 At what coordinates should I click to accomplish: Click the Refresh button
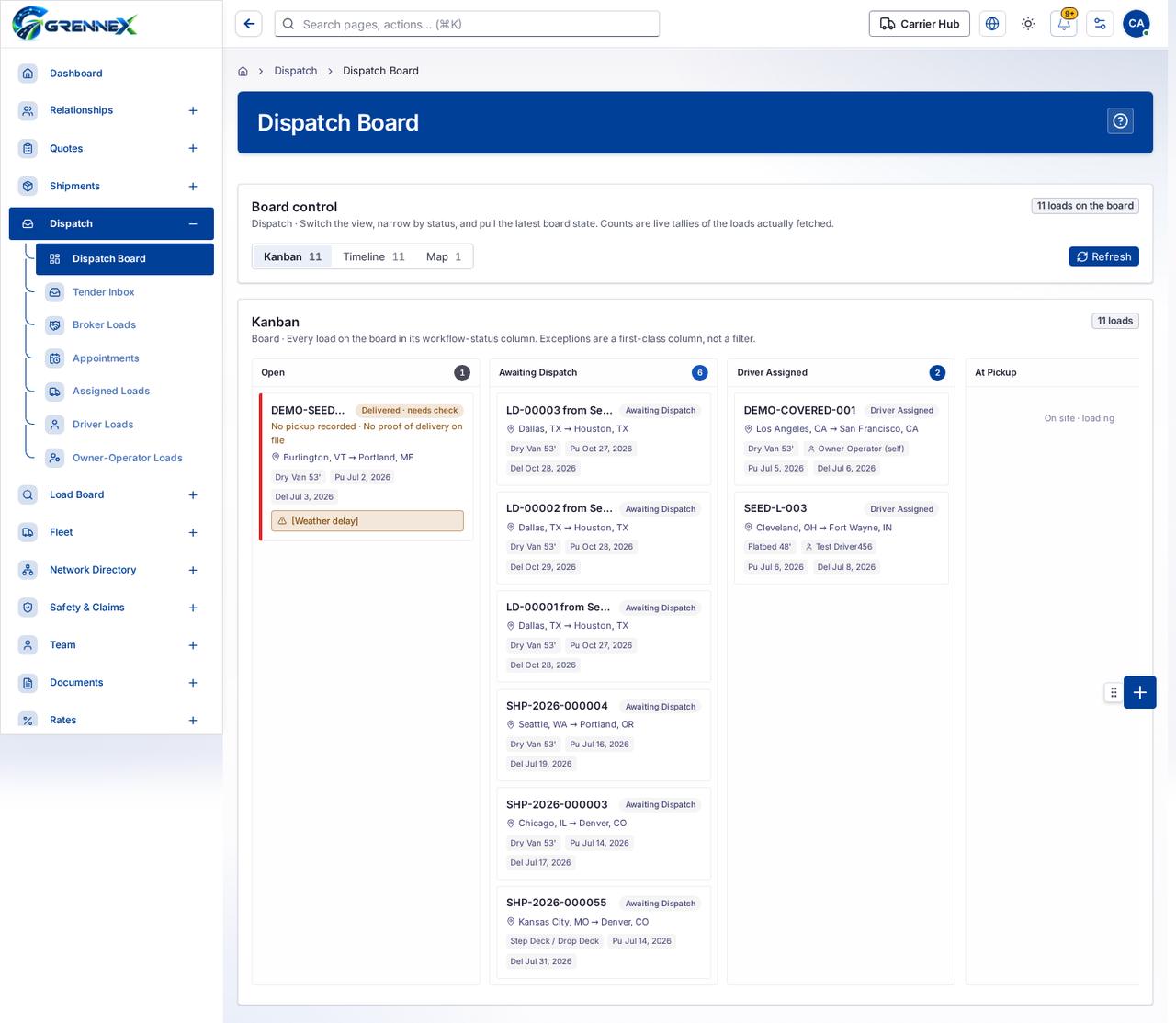(1103, 256)
